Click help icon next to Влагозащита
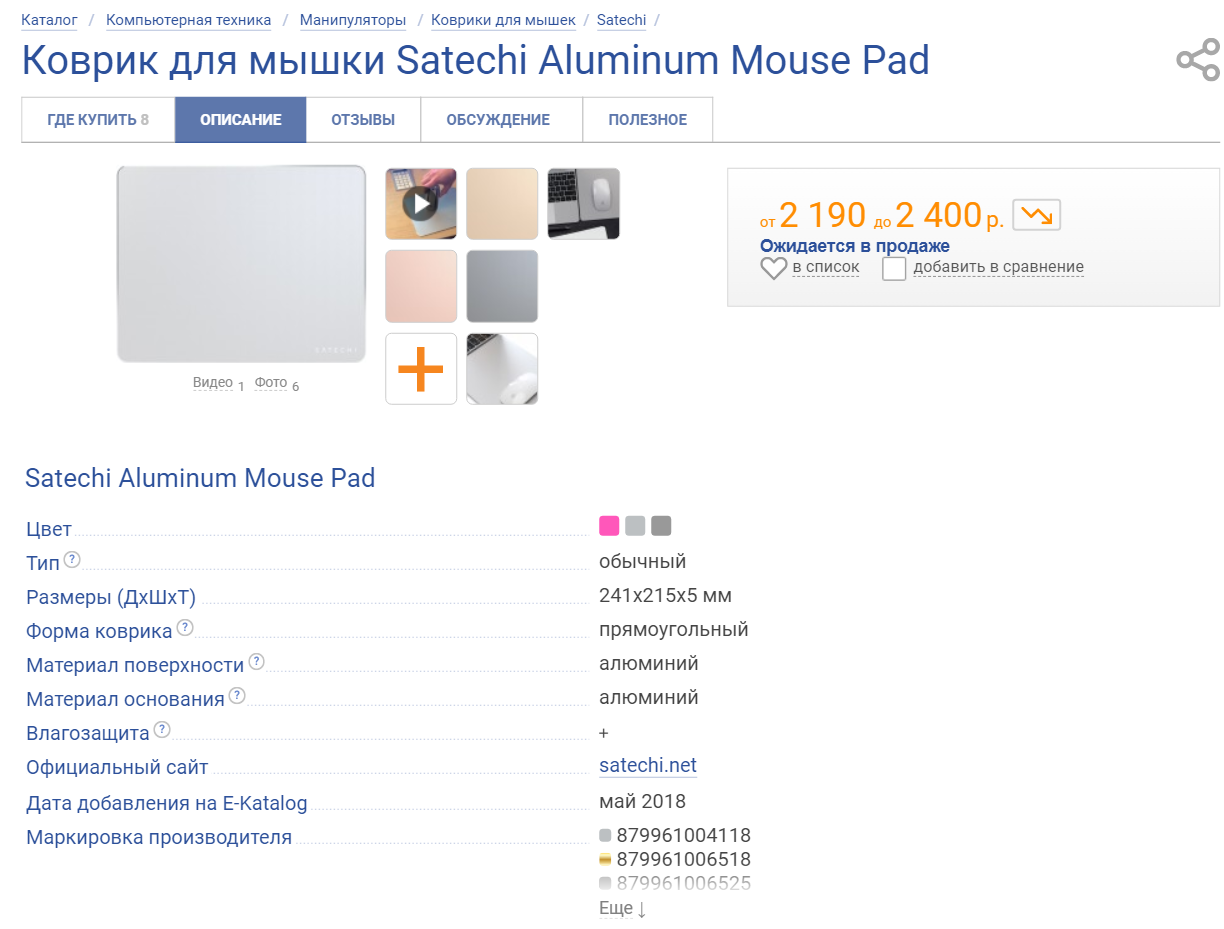1224x929 pixels. [162, 730]
